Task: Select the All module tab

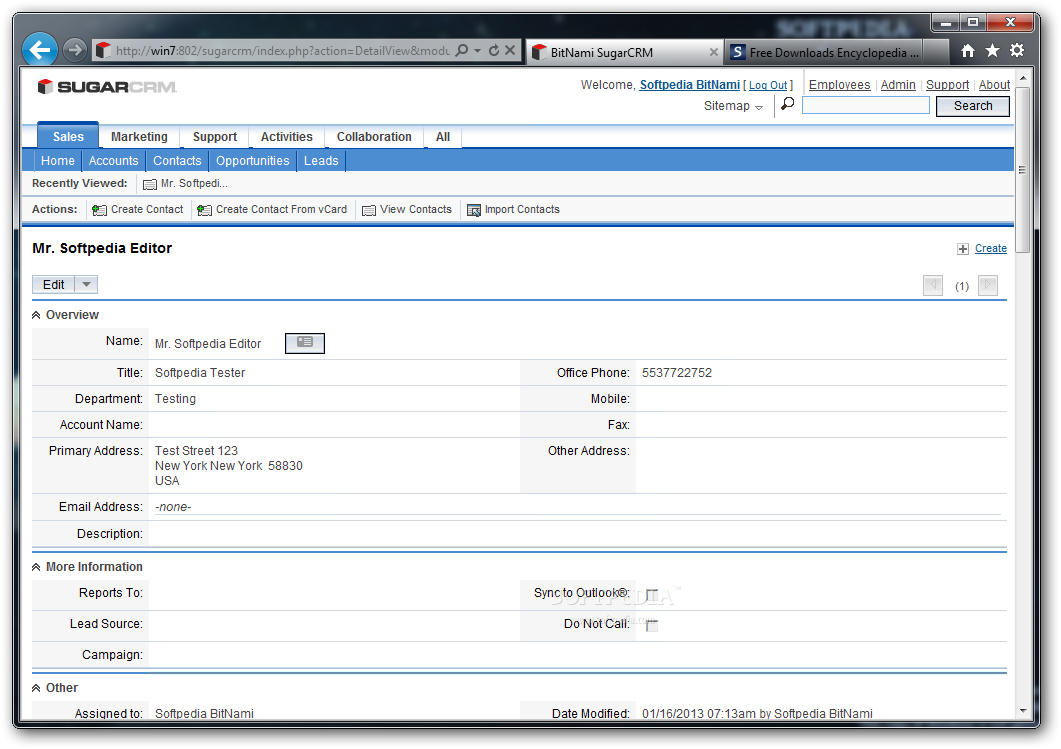Action: coord(443,137)
